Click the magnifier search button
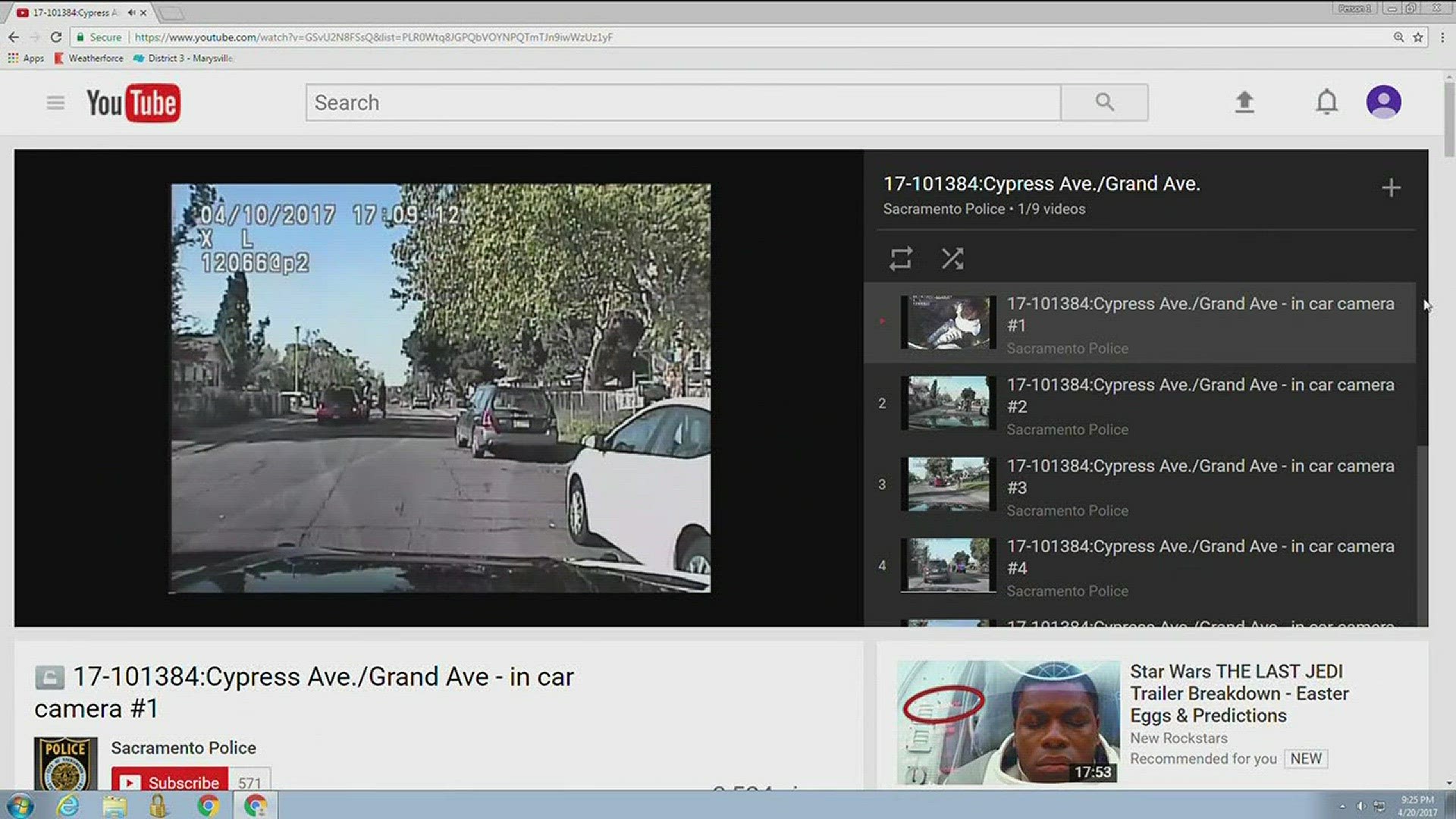 pyautogui.click(x=1104, y=102)
